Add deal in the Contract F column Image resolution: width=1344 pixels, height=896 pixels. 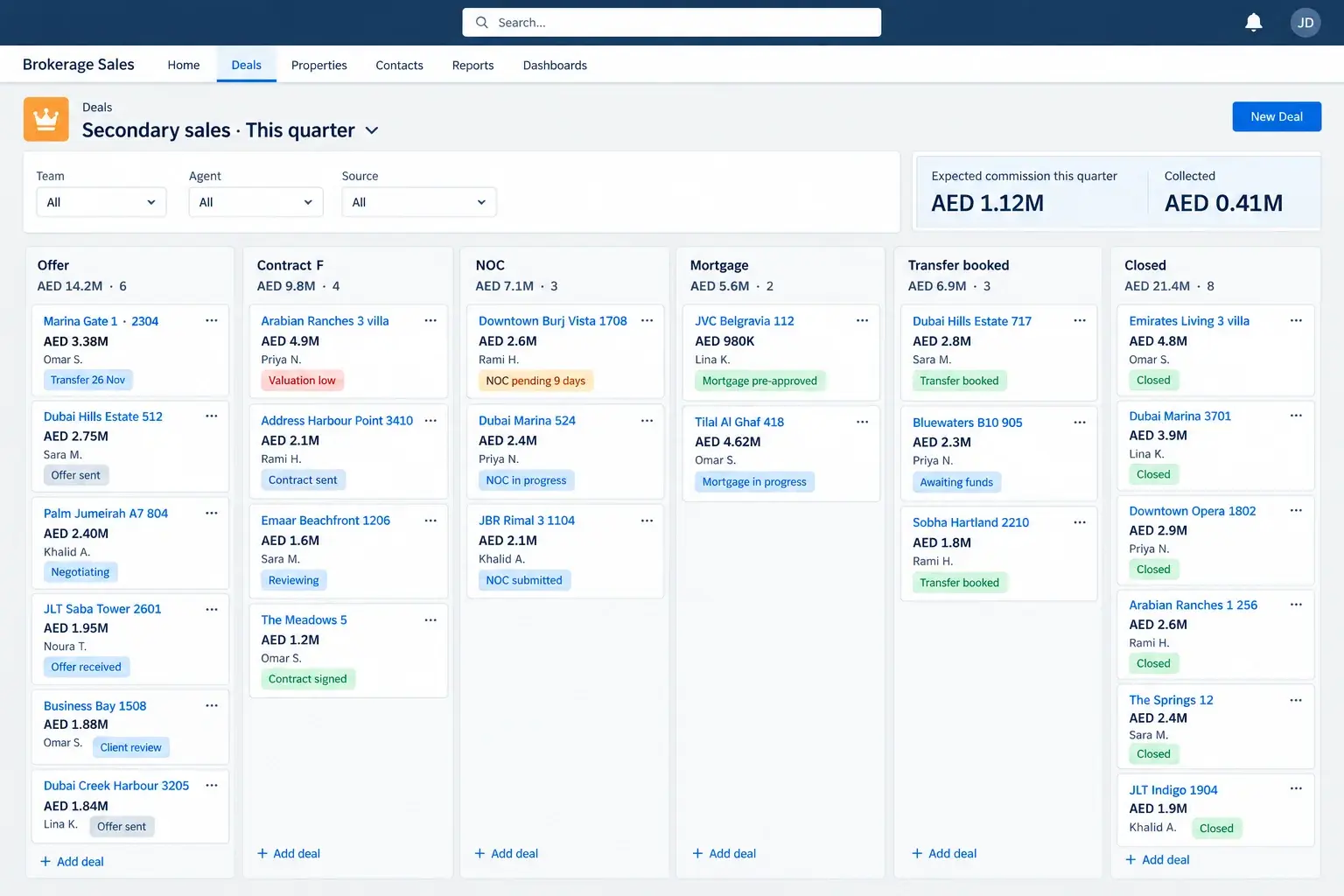click(289, 854)
